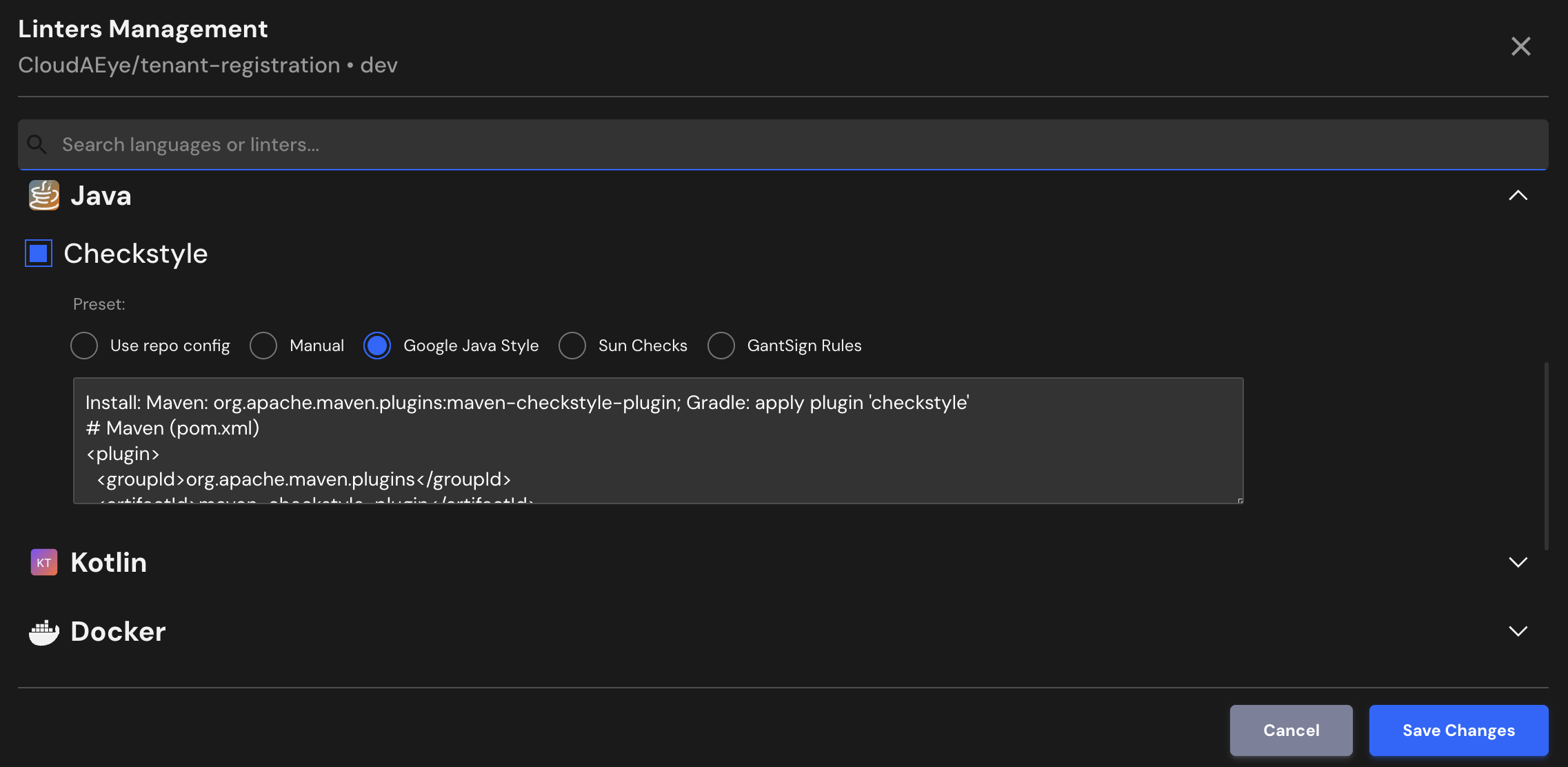Uncheck the Checkstyle checkbox
Image resolution: width=1568 pixels, height=767 pixels.
click(39, 253)
